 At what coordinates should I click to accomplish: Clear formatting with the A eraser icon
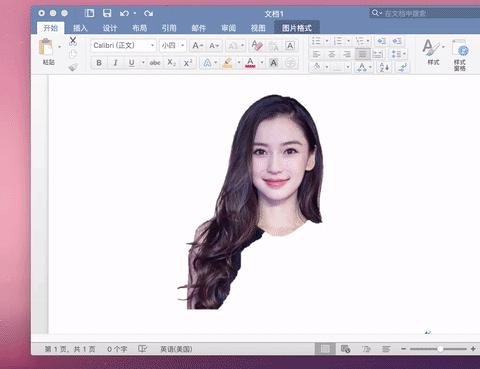coord(257,46)
